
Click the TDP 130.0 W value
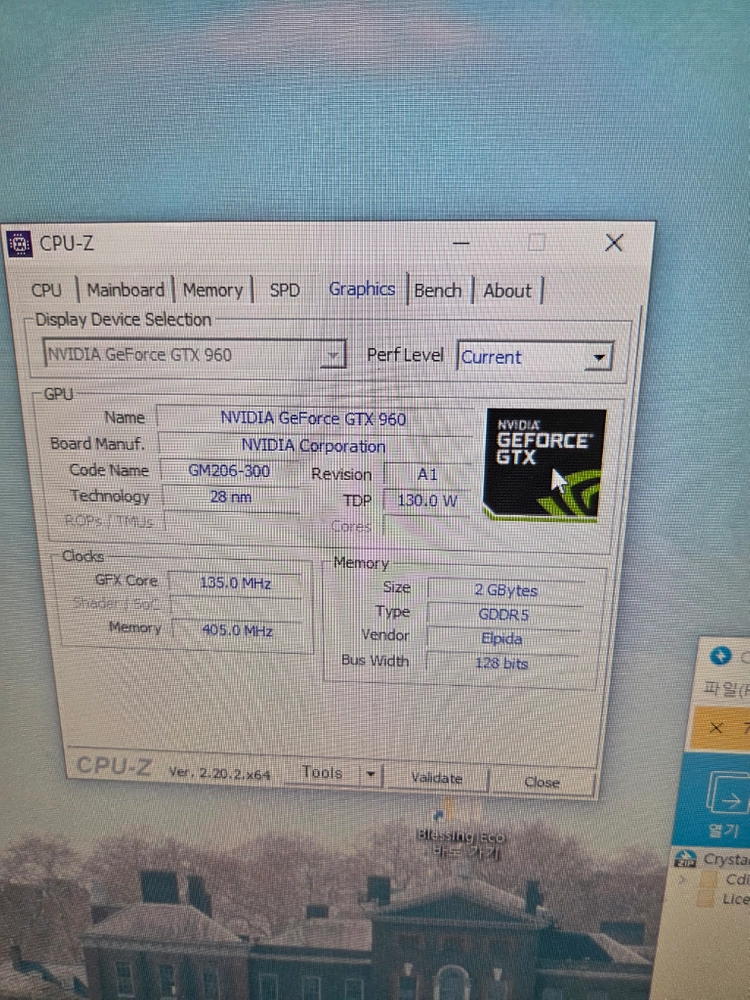coord(427,501)
